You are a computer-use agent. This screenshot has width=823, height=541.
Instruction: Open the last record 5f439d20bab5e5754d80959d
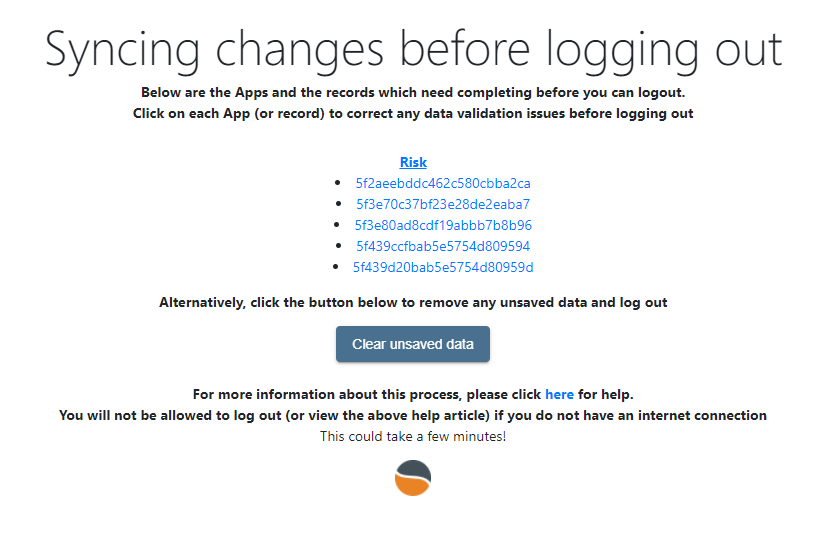pos(443,267)
